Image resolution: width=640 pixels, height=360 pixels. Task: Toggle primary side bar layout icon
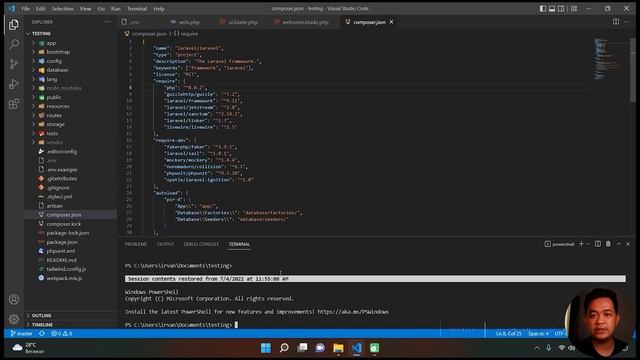(542, 9)
